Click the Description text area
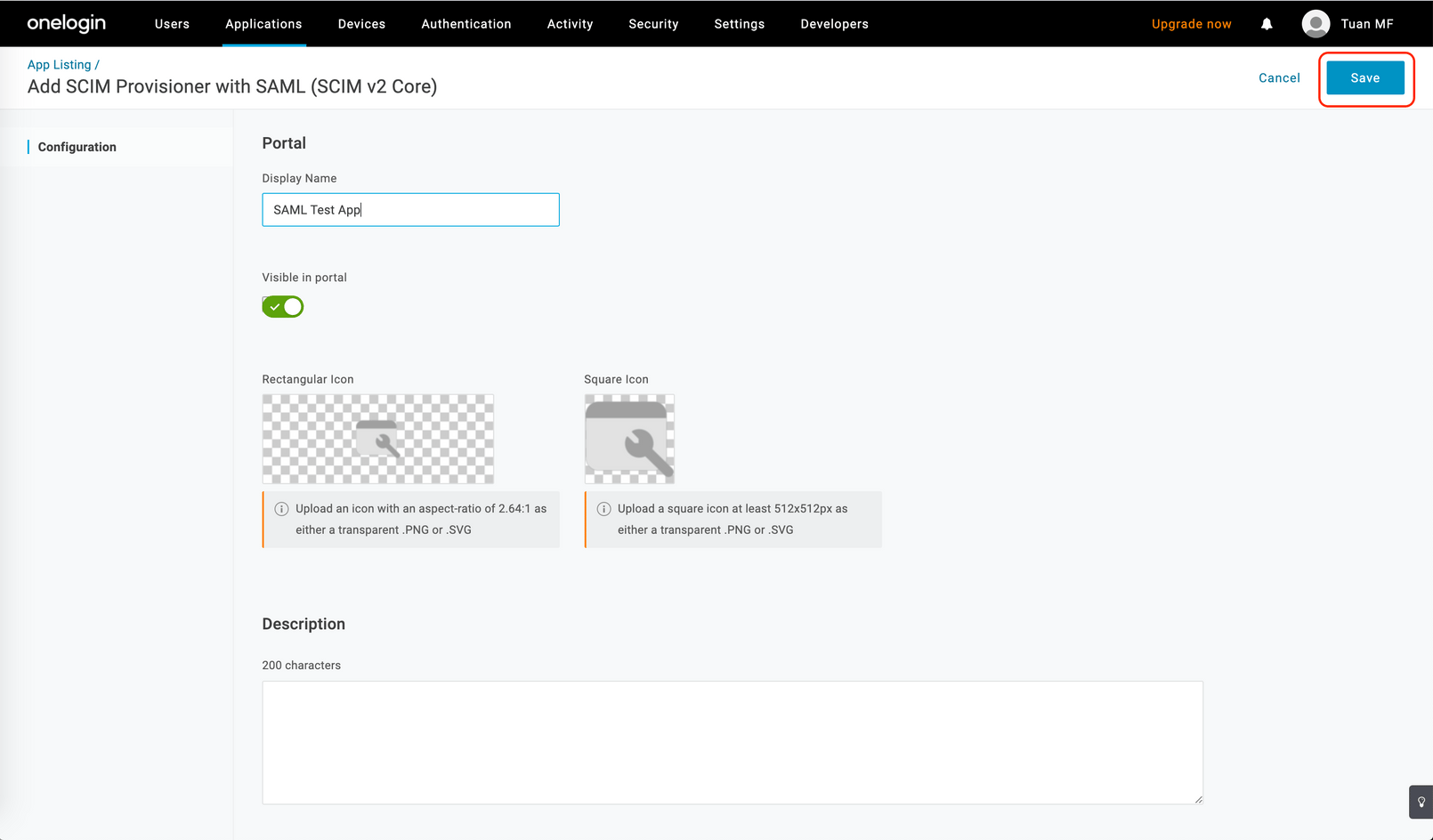Image resolution: width=1433 pixels, height=840 pixels. point(733,743)
